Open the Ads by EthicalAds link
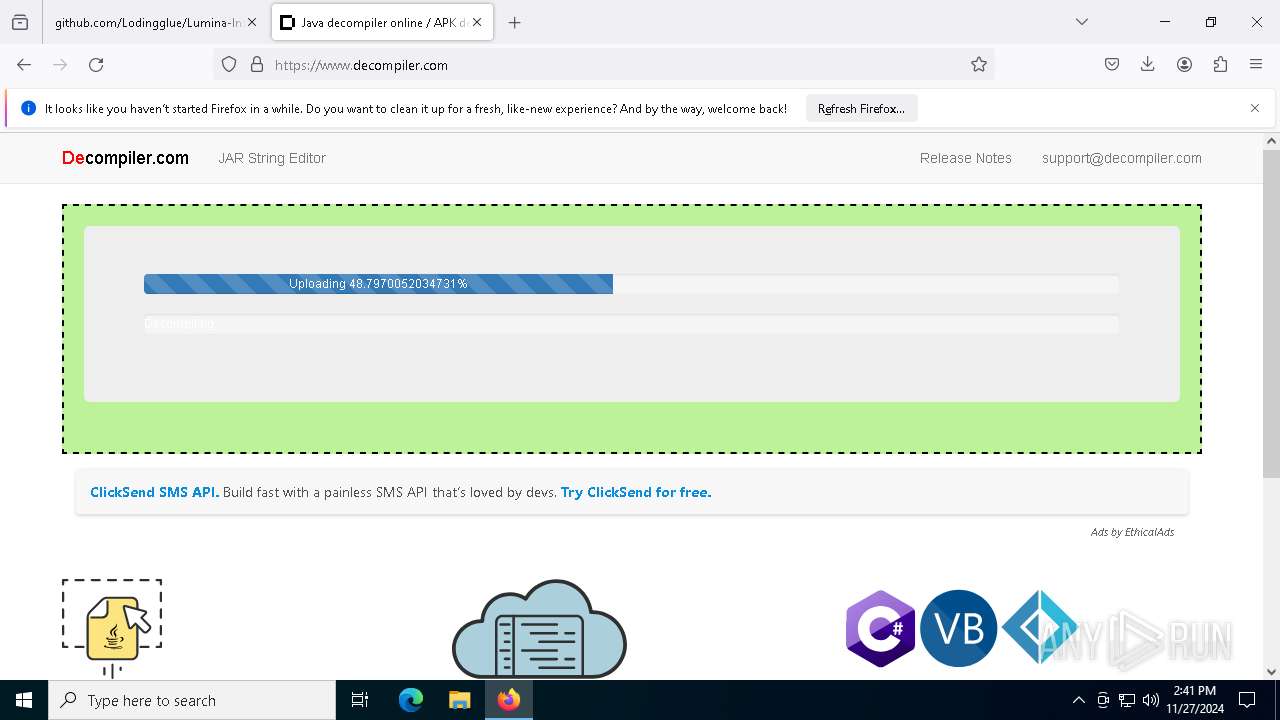The image size is (1280, 720). 1132,532
